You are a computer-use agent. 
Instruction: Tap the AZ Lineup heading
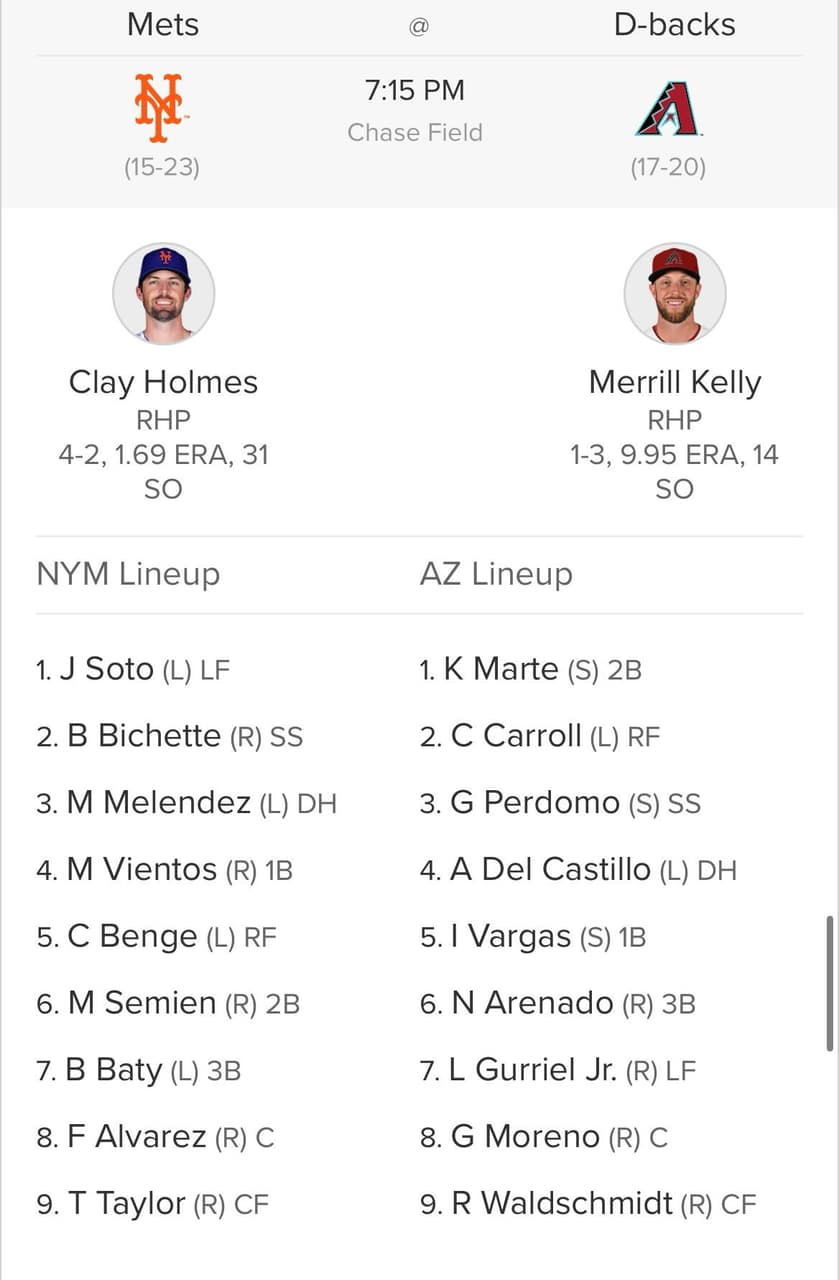coord(496,574)
